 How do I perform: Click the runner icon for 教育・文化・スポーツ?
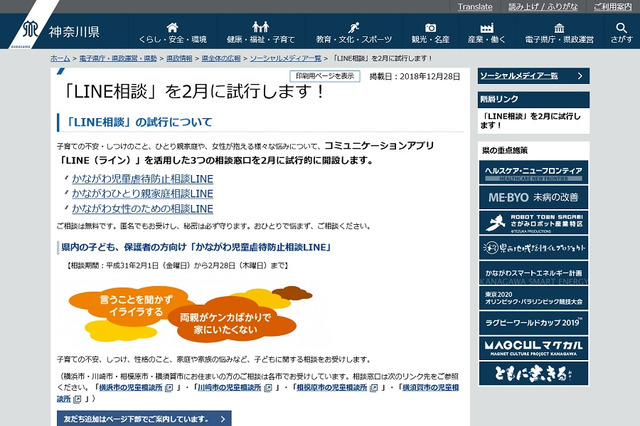(353, 27)
